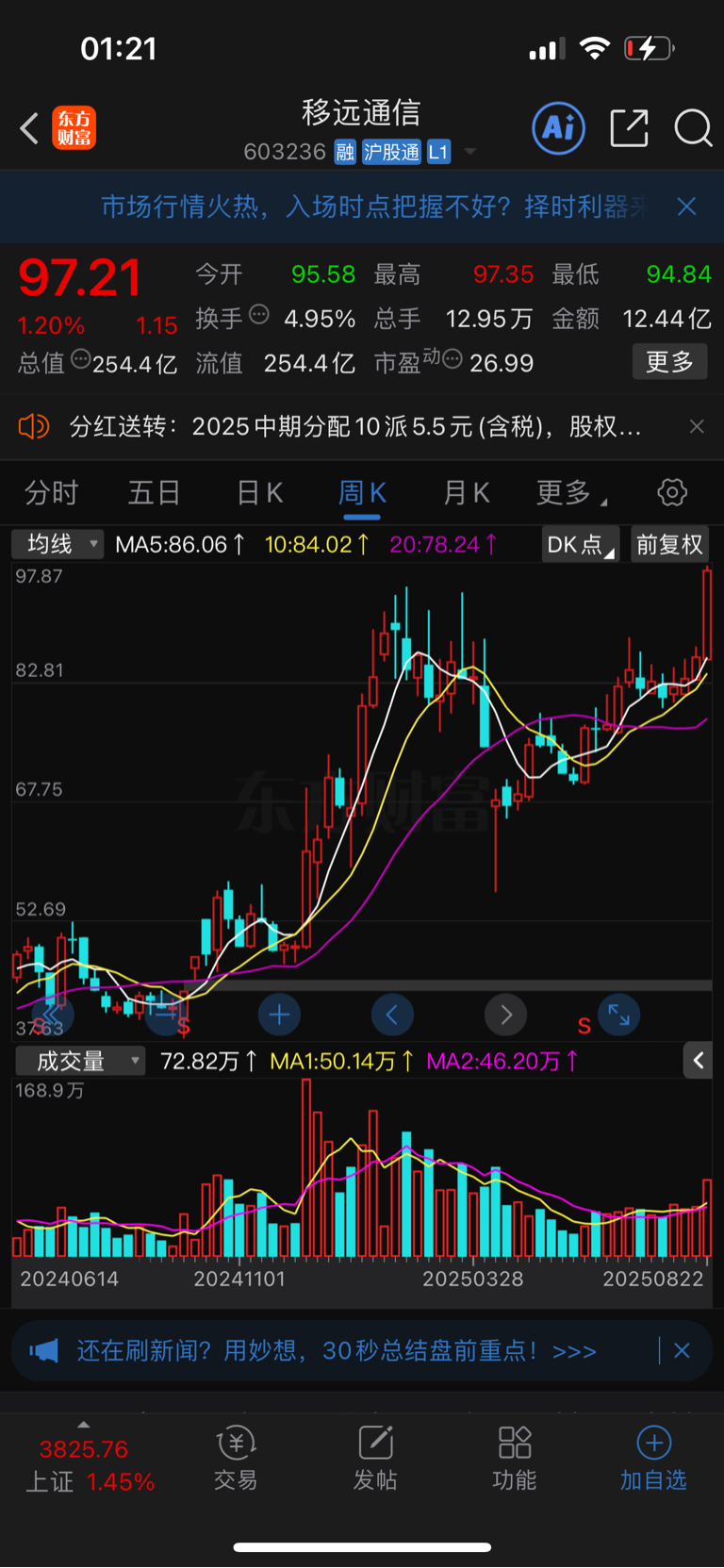
Task: Expand chart to fullscreen
Action: pyautogui.click(x=619, y=1015)
